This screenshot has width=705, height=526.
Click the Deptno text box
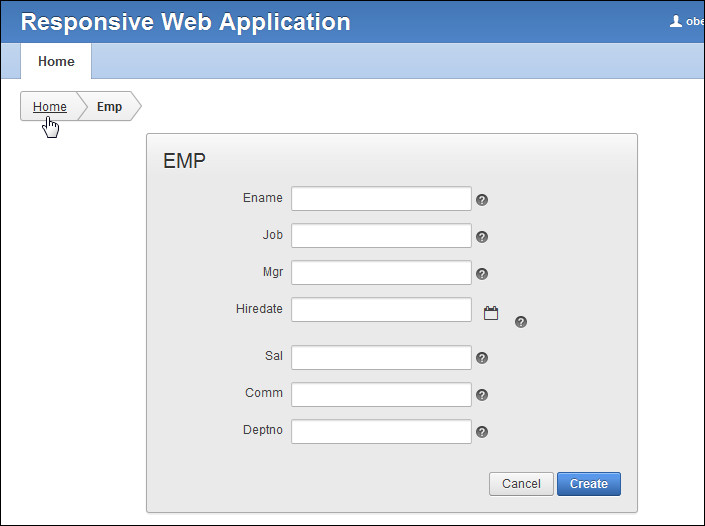(381, 432)
